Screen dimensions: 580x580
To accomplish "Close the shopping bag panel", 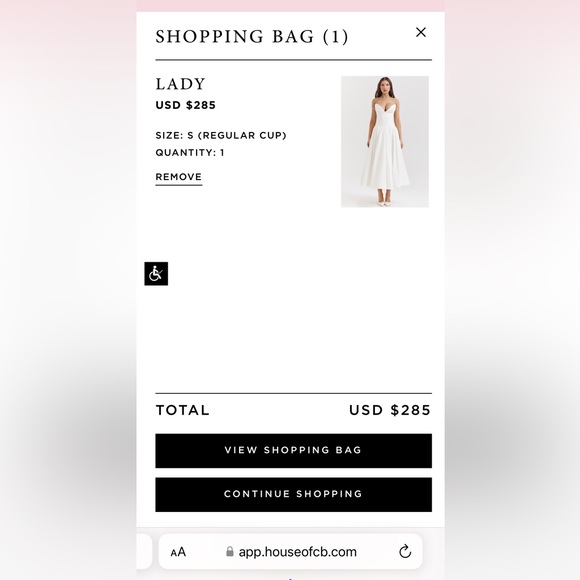I will [x=421, y=33].
